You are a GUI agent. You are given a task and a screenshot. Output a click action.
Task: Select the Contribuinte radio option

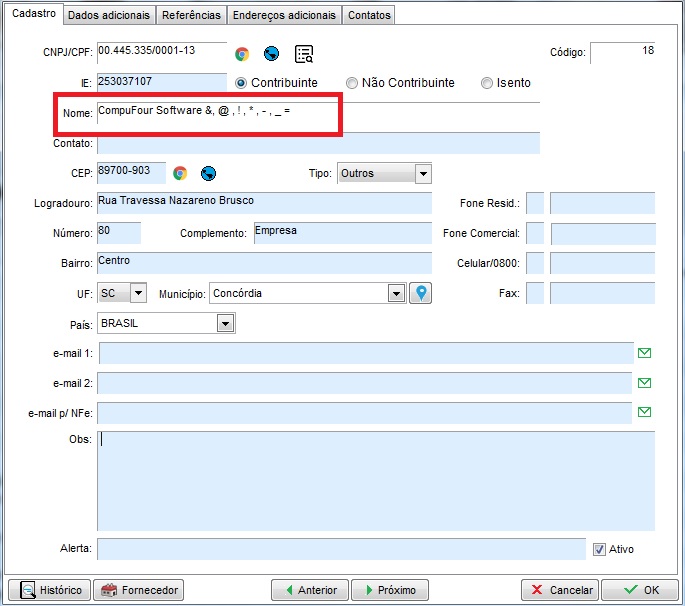pyautogui.click(x=241, y=83)
